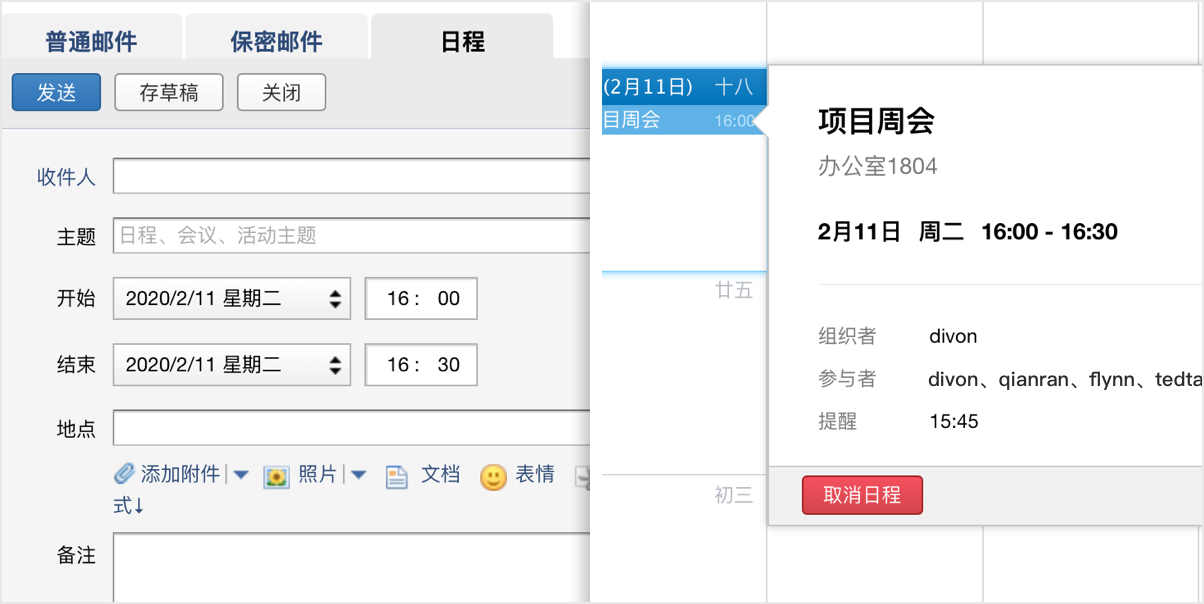Click the blue 发送 send button
The width and height of the screenshot is (1204, 604).
coord(55,91)
